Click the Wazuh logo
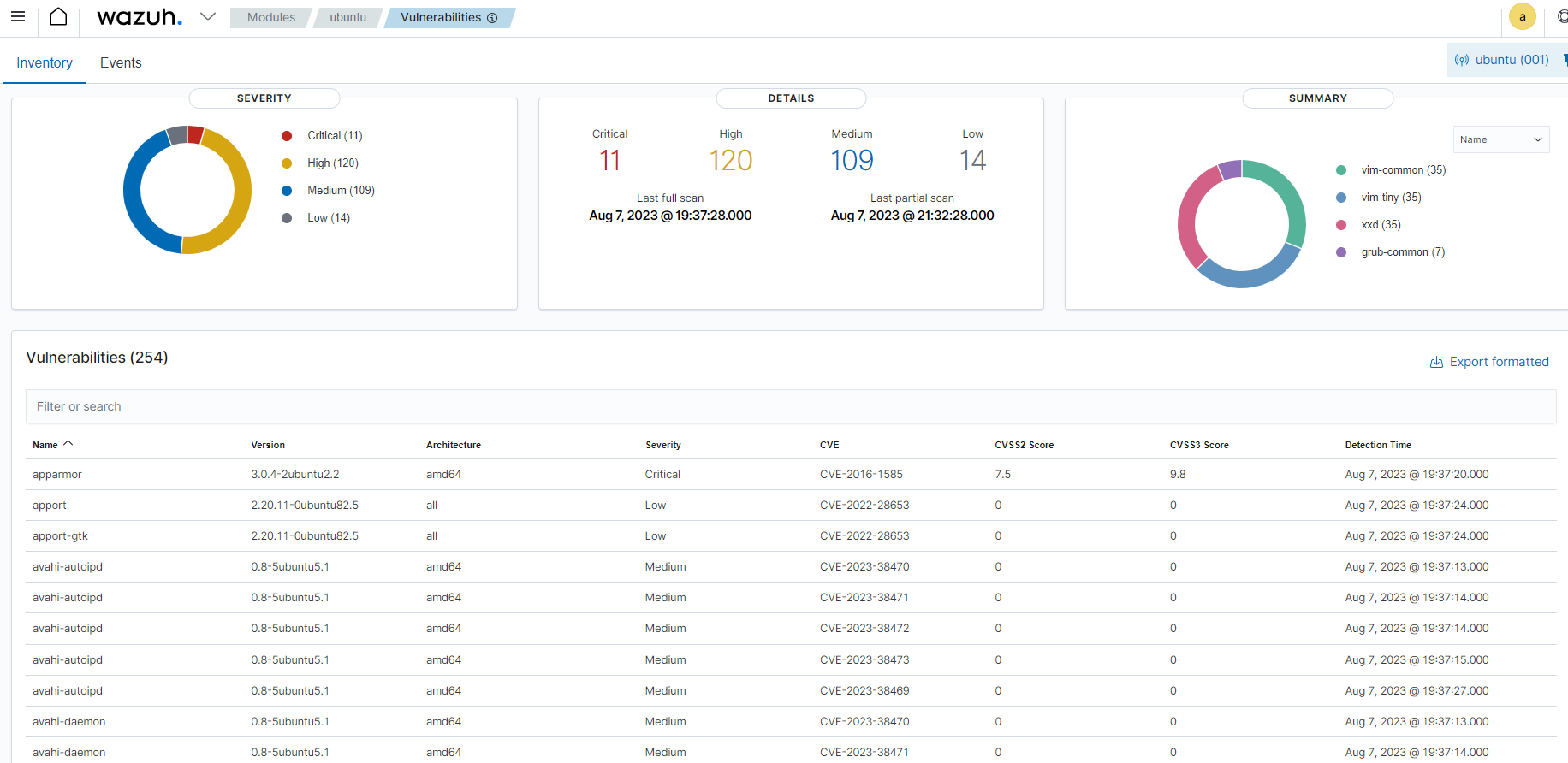This screenshot has width=1568, height=763. [140, 17]
